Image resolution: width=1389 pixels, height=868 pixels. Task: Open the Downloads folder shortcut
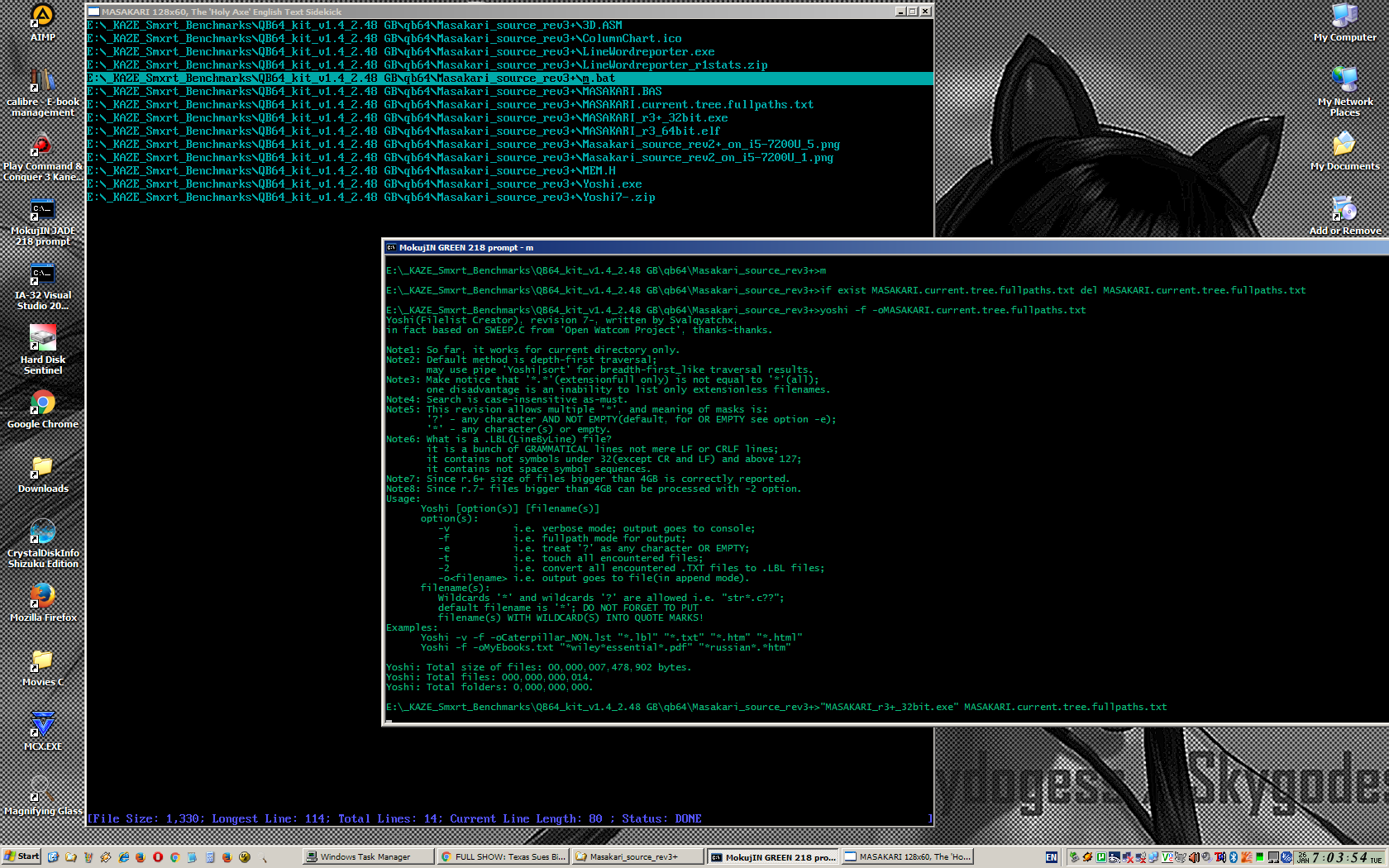tap(42, 474)
